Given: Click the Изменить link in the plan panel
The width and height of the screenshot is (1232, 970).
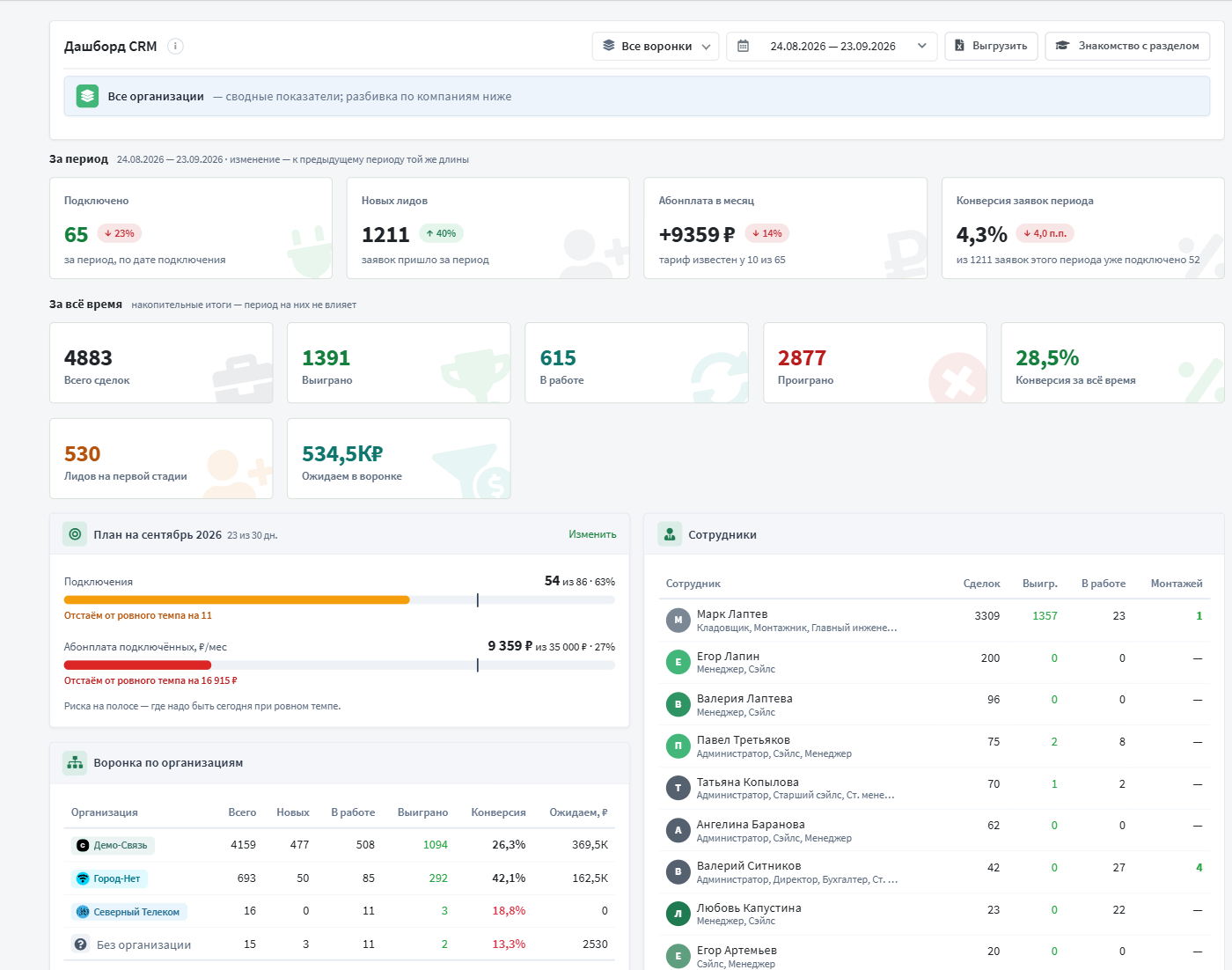Looking at the screenshot, I should pyautogui.click(x=592, y=534).
